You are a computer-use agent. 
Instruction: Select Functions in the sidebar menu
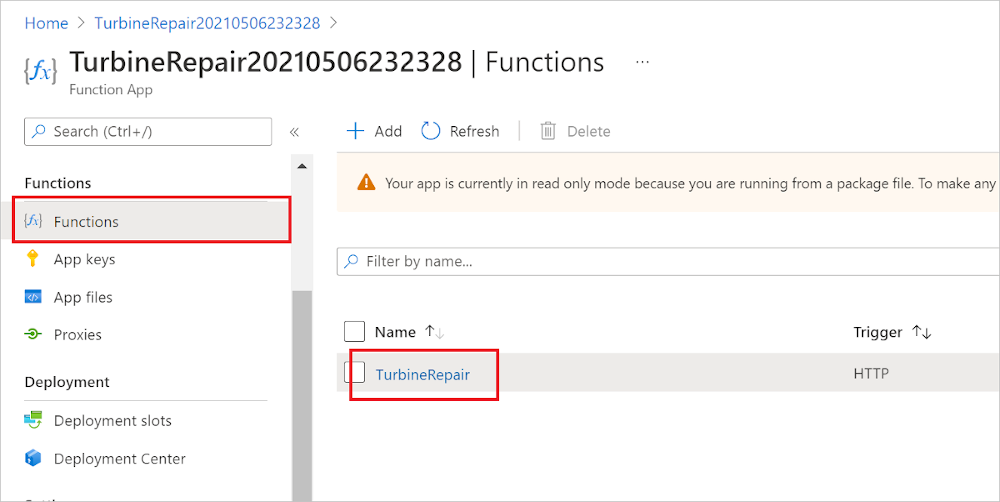(x=152, y=221)
